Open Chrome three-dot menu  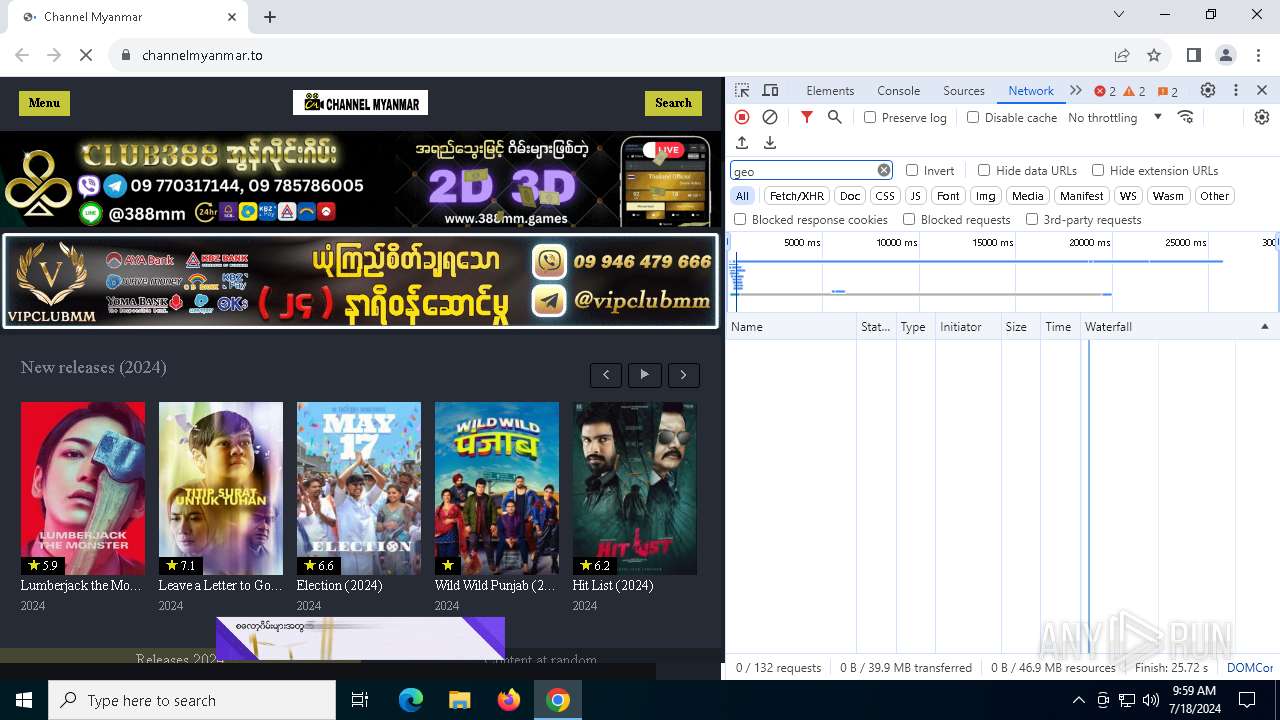(1258, 55)
